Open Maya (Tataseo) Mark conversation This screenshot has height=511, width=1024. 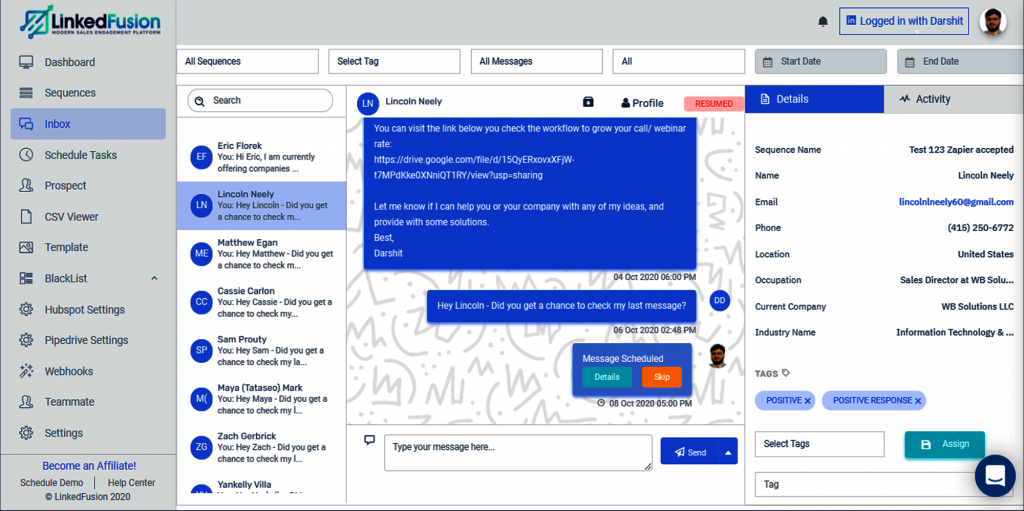(261, 399)
